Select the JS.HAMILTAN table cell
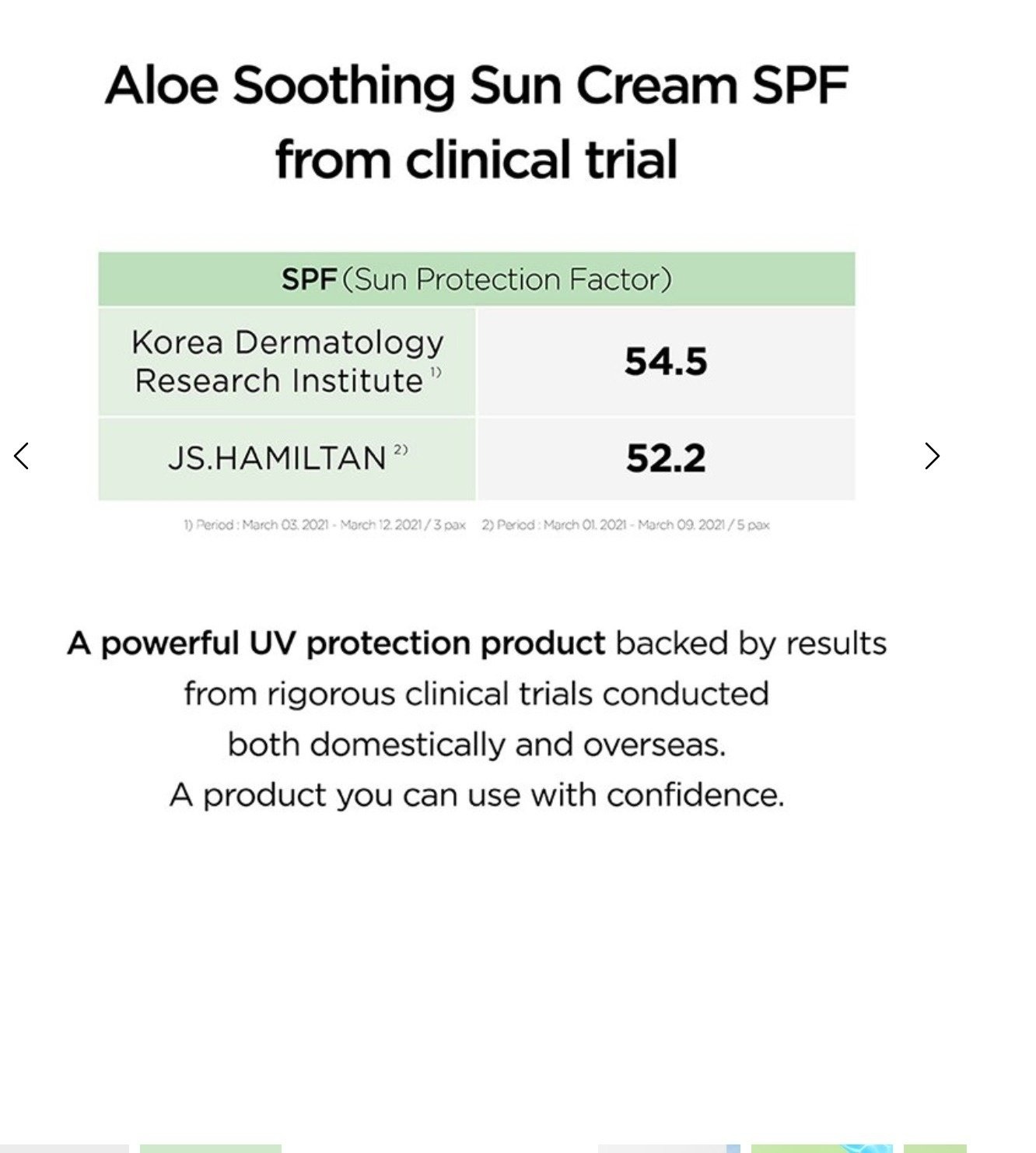 tap(287, 458)
